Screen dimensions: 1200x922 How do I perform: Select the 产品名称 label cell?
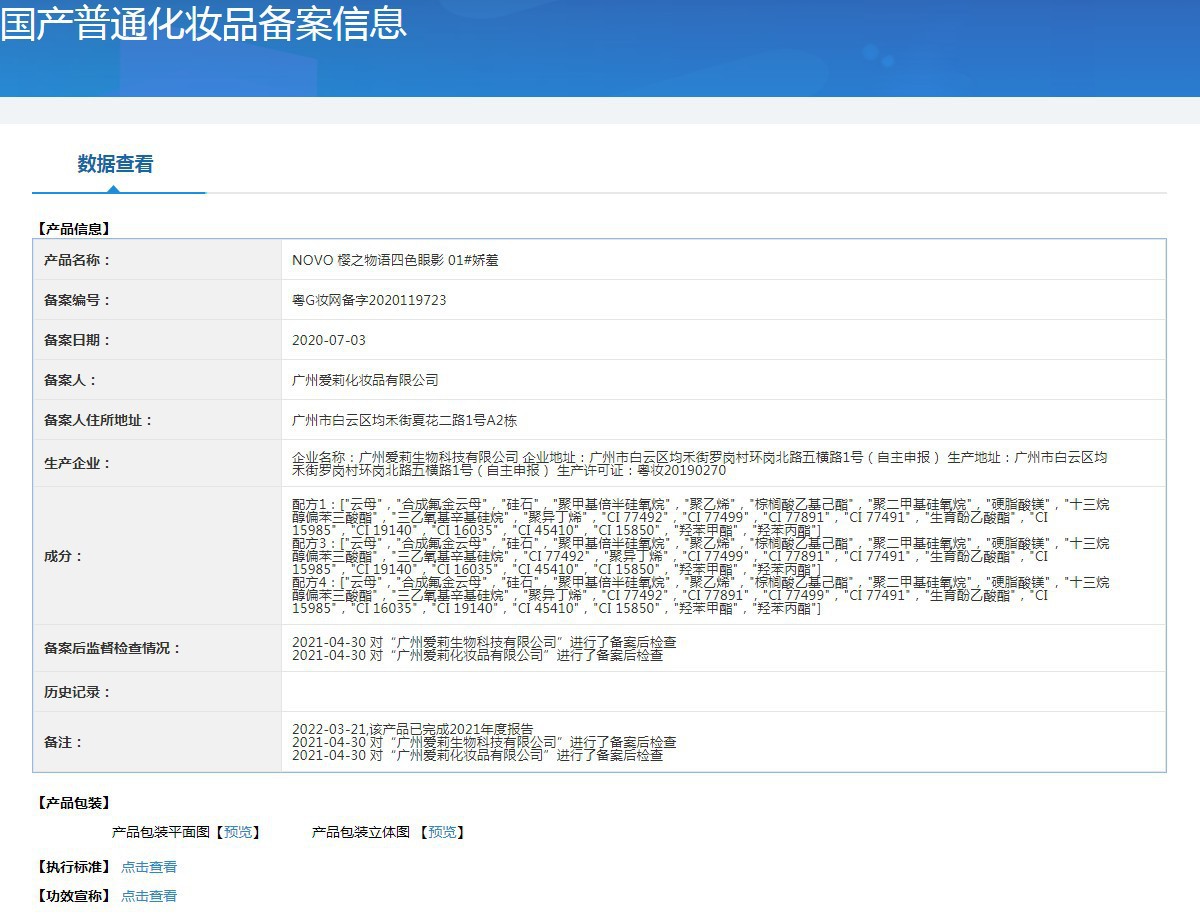coord(158,260)
